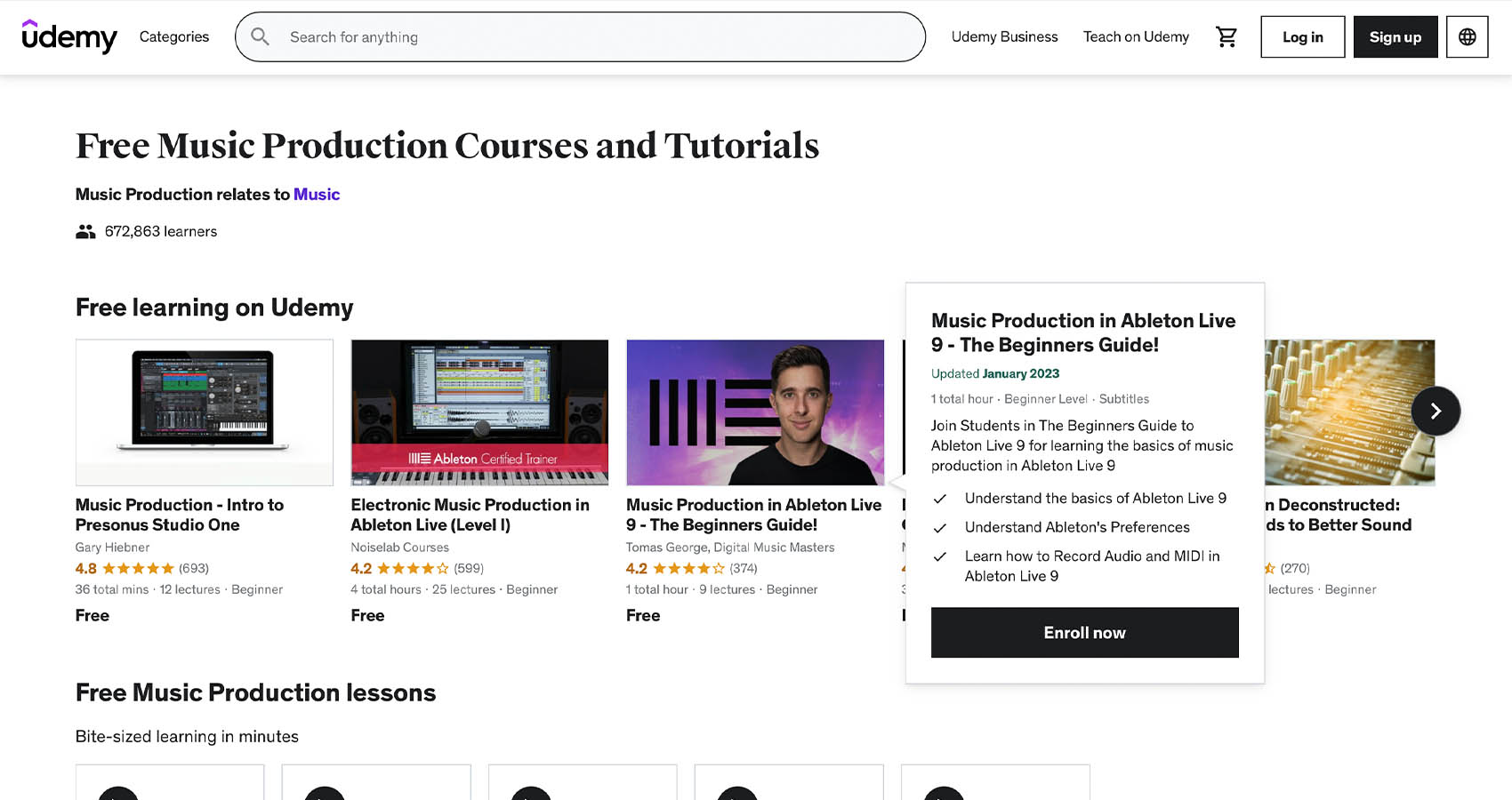Click 'Bite-sized learning in minutes' text
Image resolution: width=1512 pixels, height=800 pixels.
click(x=187, y=736)
